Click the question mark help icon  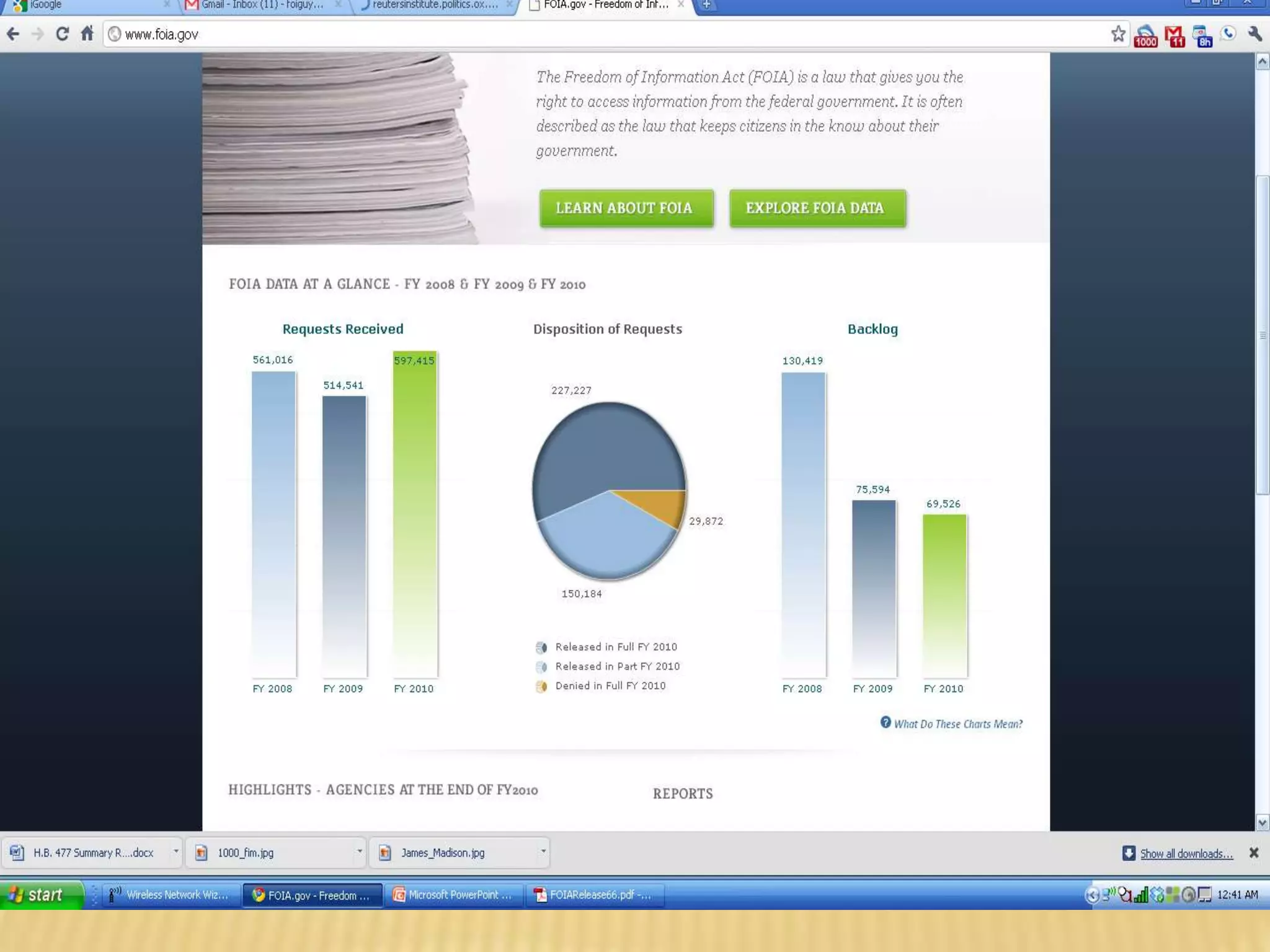(886, 722)
